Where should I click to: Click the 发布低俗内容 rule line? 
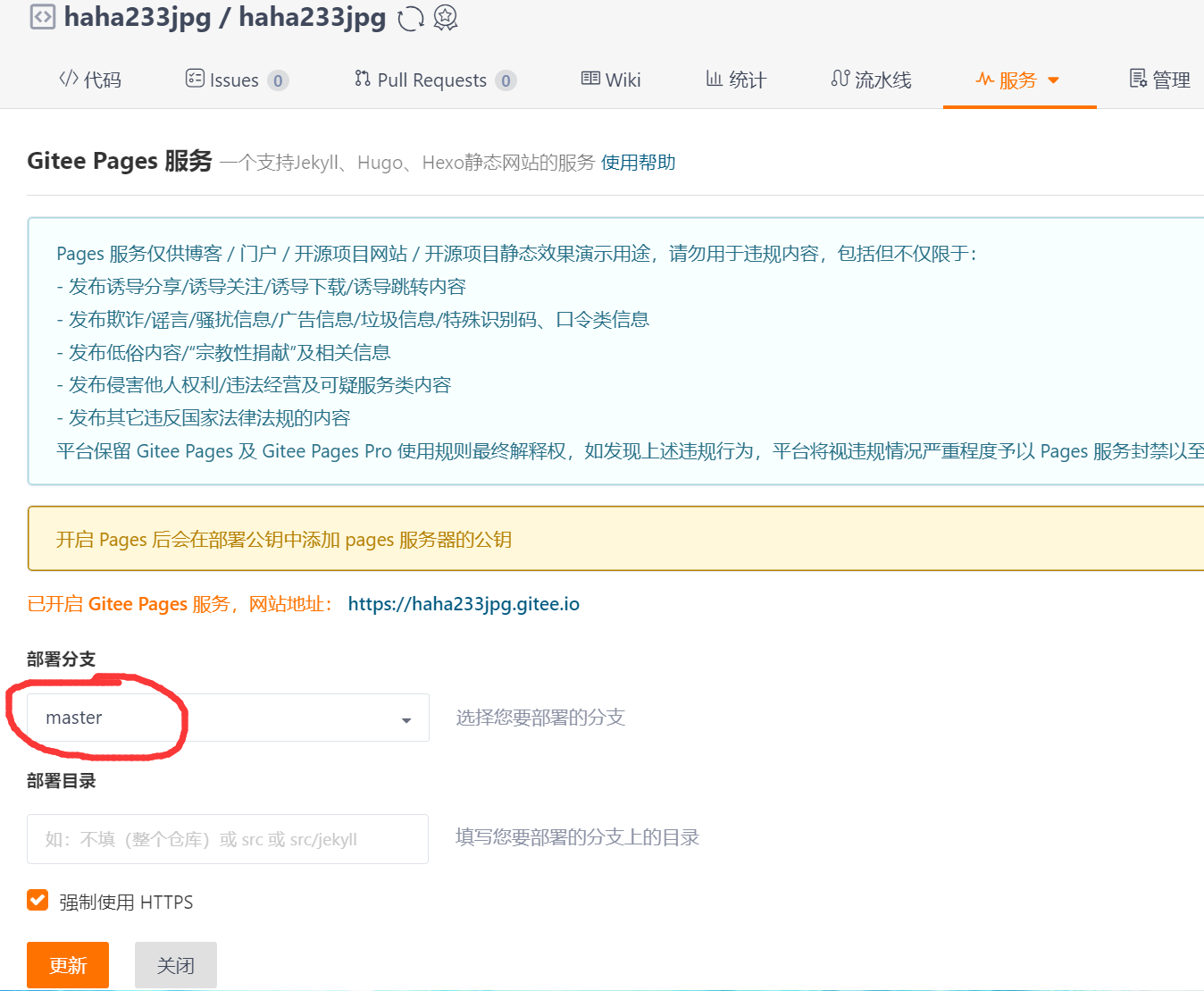point(223,353)
